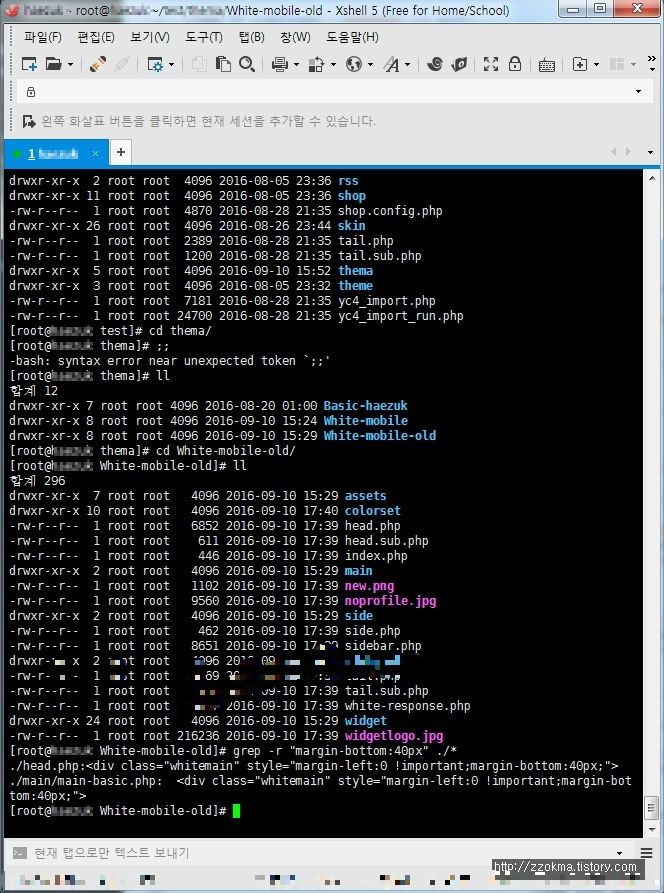Click 'yc4_import_run.php' file name
Screen dimensions: 664x893
401,316
